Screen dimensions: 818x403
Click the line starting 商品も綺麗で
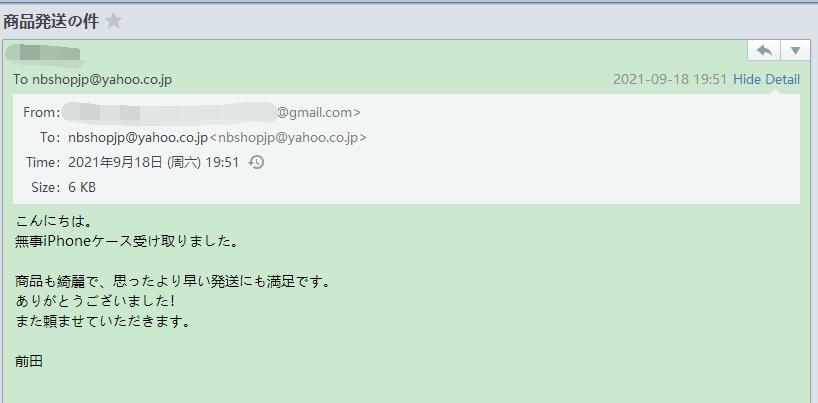[173, 282]
